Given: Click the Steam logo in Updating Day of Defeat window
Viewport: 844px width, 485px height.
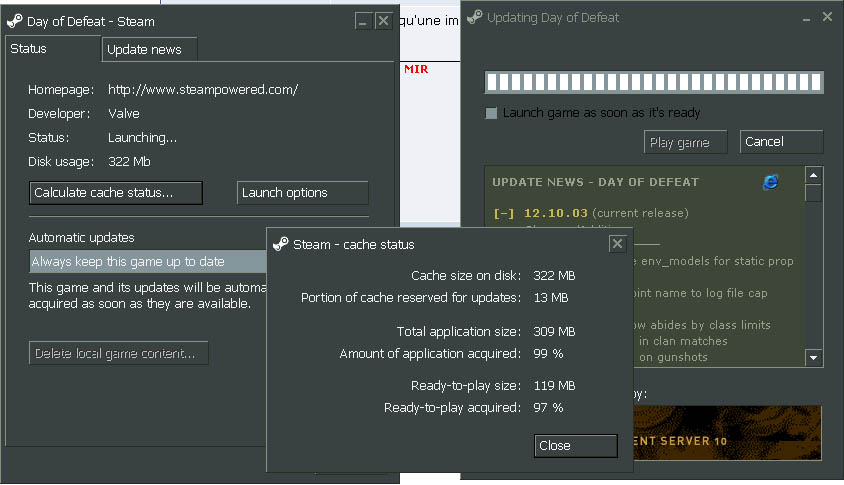Looking at the screenshot, I should point(475,17).
